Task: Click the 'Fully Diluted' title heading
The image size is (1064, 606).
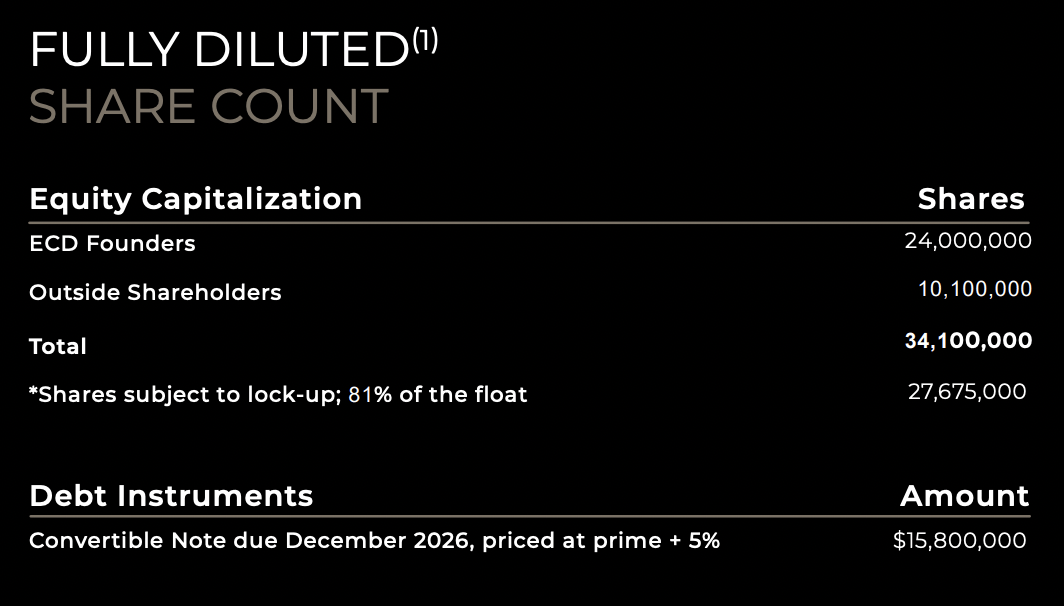Action: coord(219,52)
